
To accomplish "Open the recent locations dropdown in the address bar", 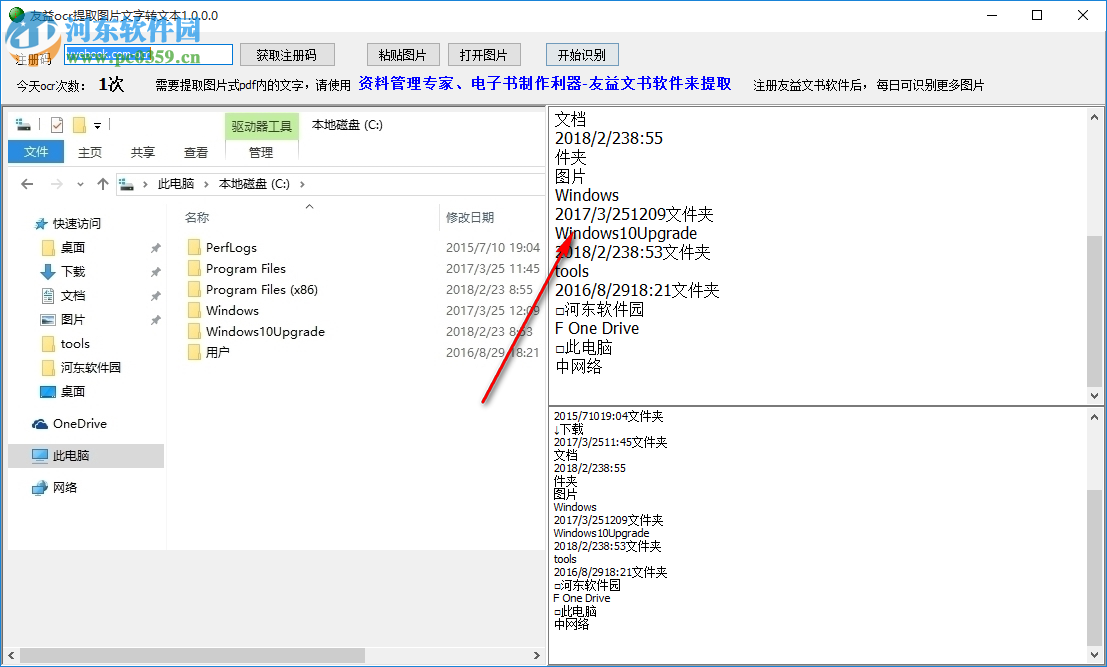I will tap(80, 184).
